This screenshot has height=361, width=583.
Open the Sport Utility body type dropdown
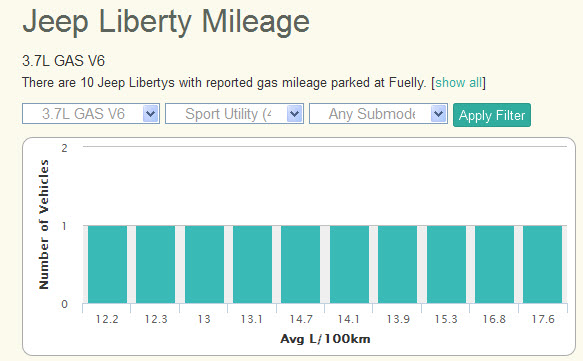(234, 114)
